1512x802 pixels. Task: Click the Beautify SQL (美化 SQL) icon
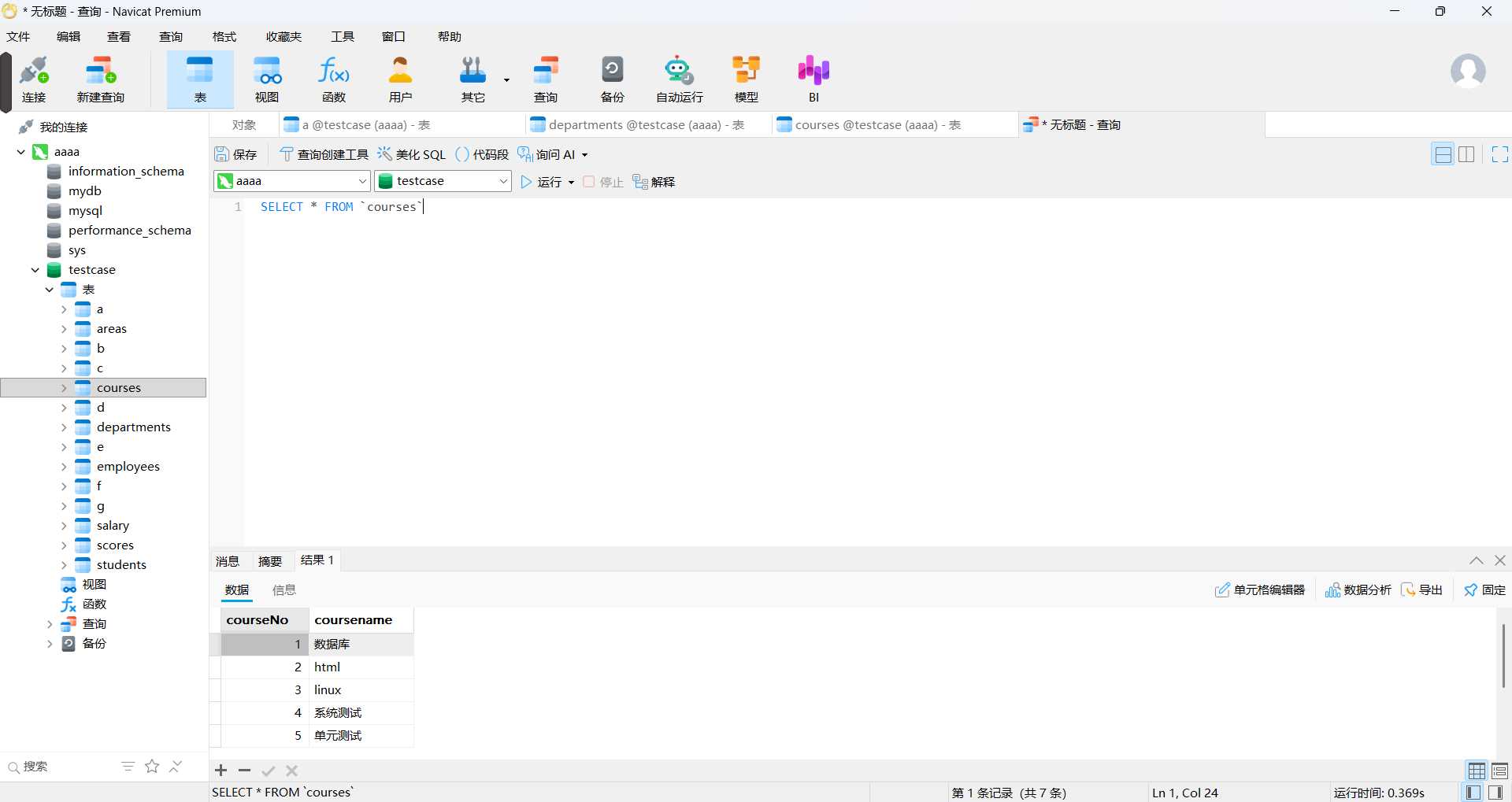click(384, 154)
